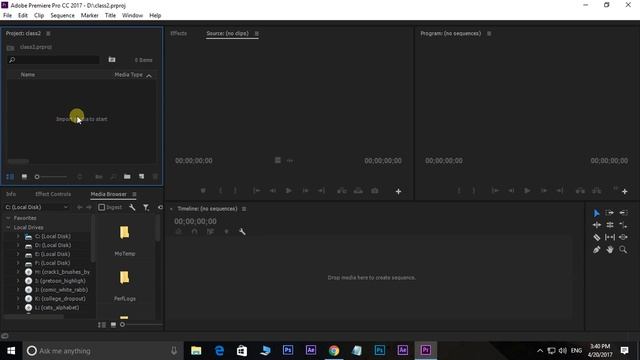
Task: Collapse the Favorites section
Action: (8, 218)
